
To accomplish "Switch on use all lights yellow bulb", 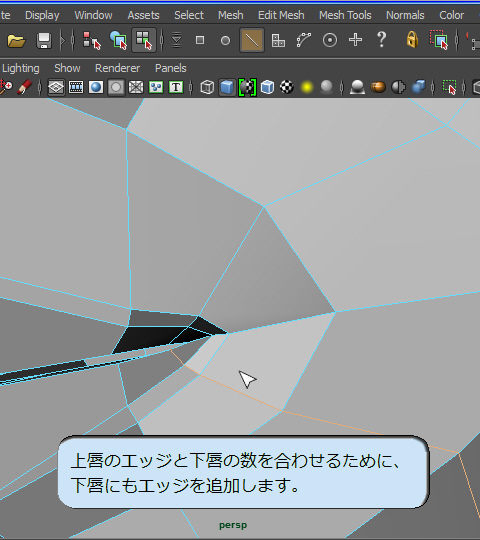I will point(306,87).
